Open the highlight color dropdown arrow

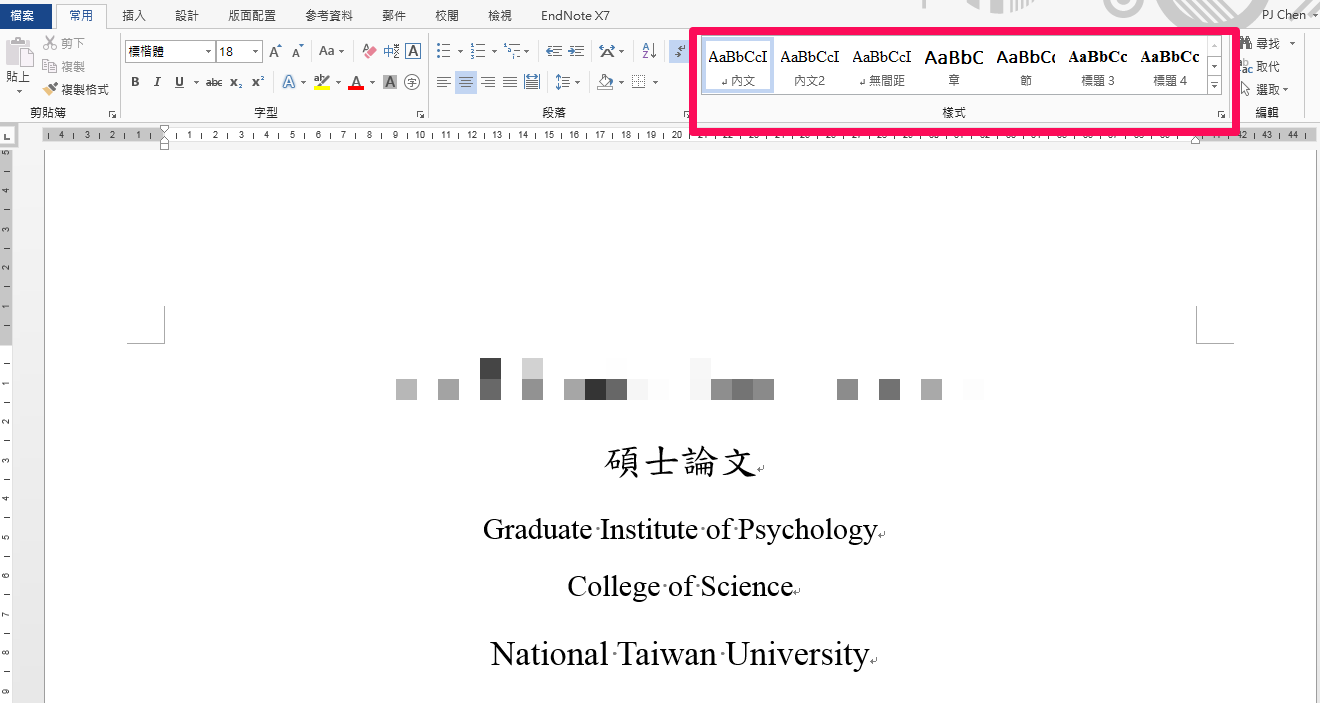click(337, 82)
